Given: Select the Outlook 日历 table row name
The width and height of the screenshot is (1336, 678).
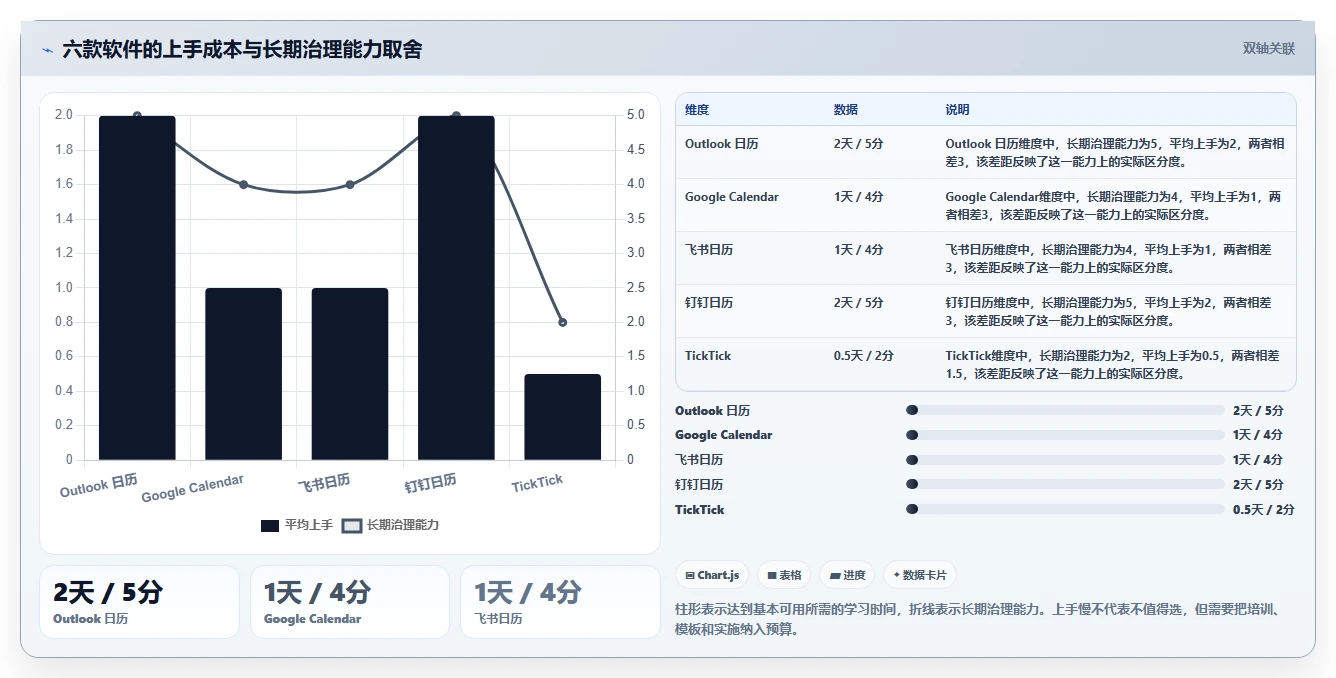Looking at the screenshot, I should point(722,144).
